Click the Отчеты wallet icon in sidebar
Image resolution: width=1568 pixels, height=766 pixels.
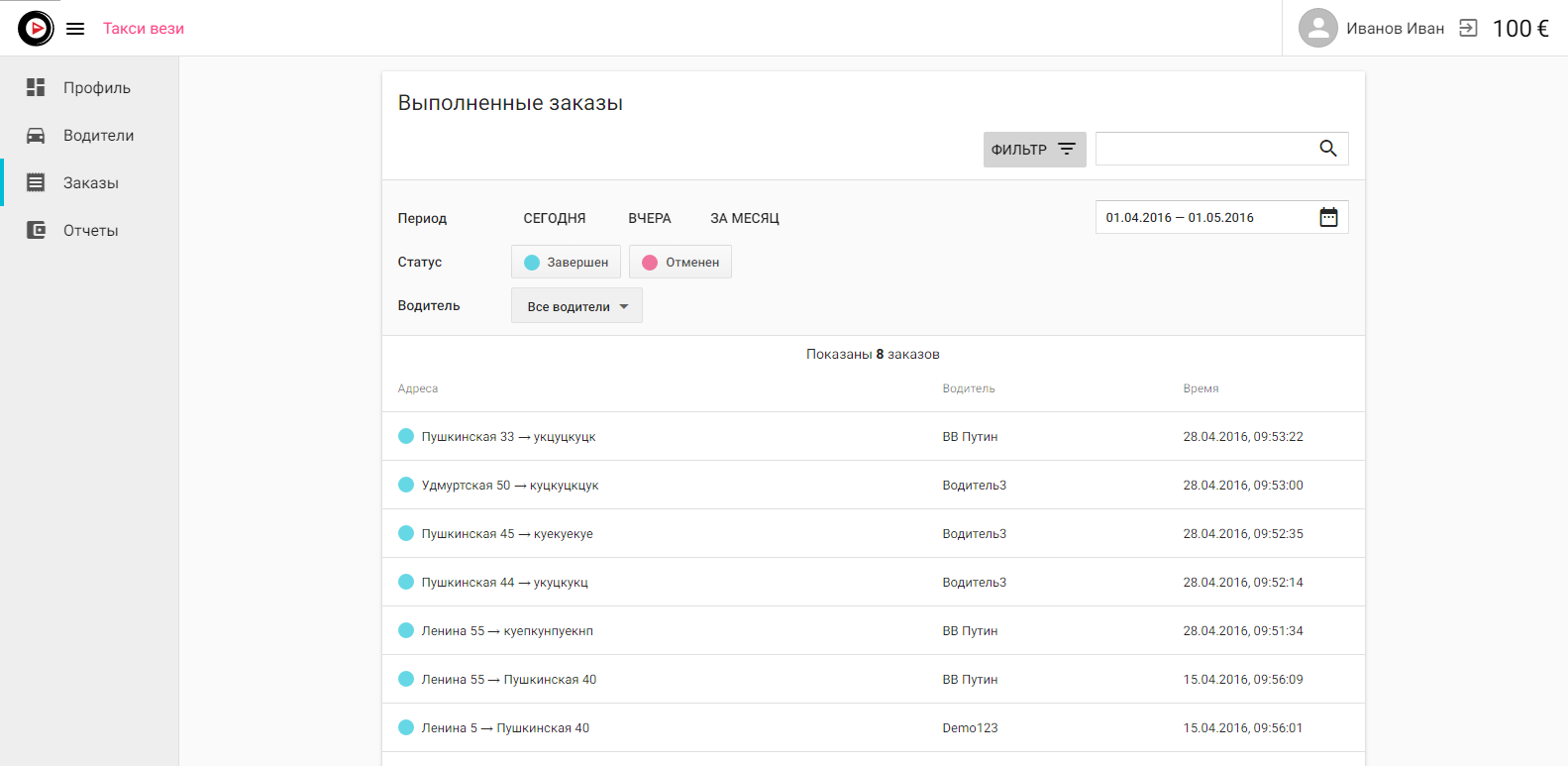pos(36,230)
